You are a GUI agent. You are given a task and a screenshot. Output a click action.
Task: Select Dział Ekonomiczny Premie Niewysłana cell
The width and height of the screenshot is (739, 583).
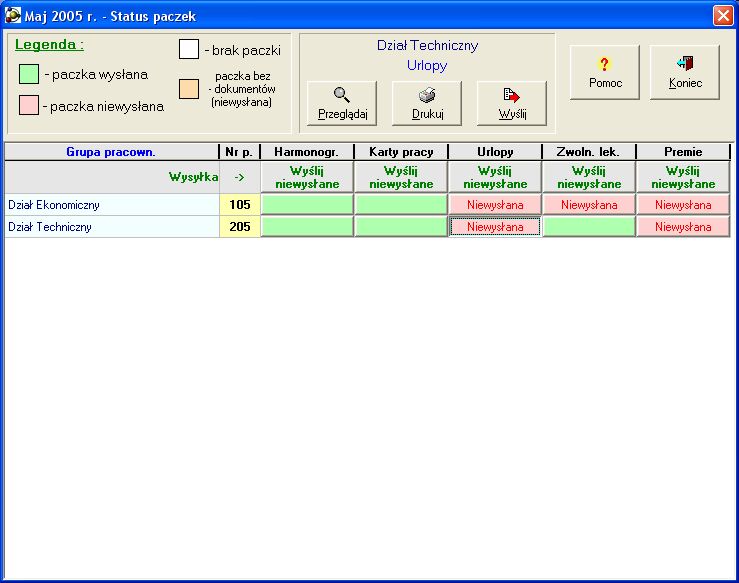pyautogui.click(x=683, y=205)
